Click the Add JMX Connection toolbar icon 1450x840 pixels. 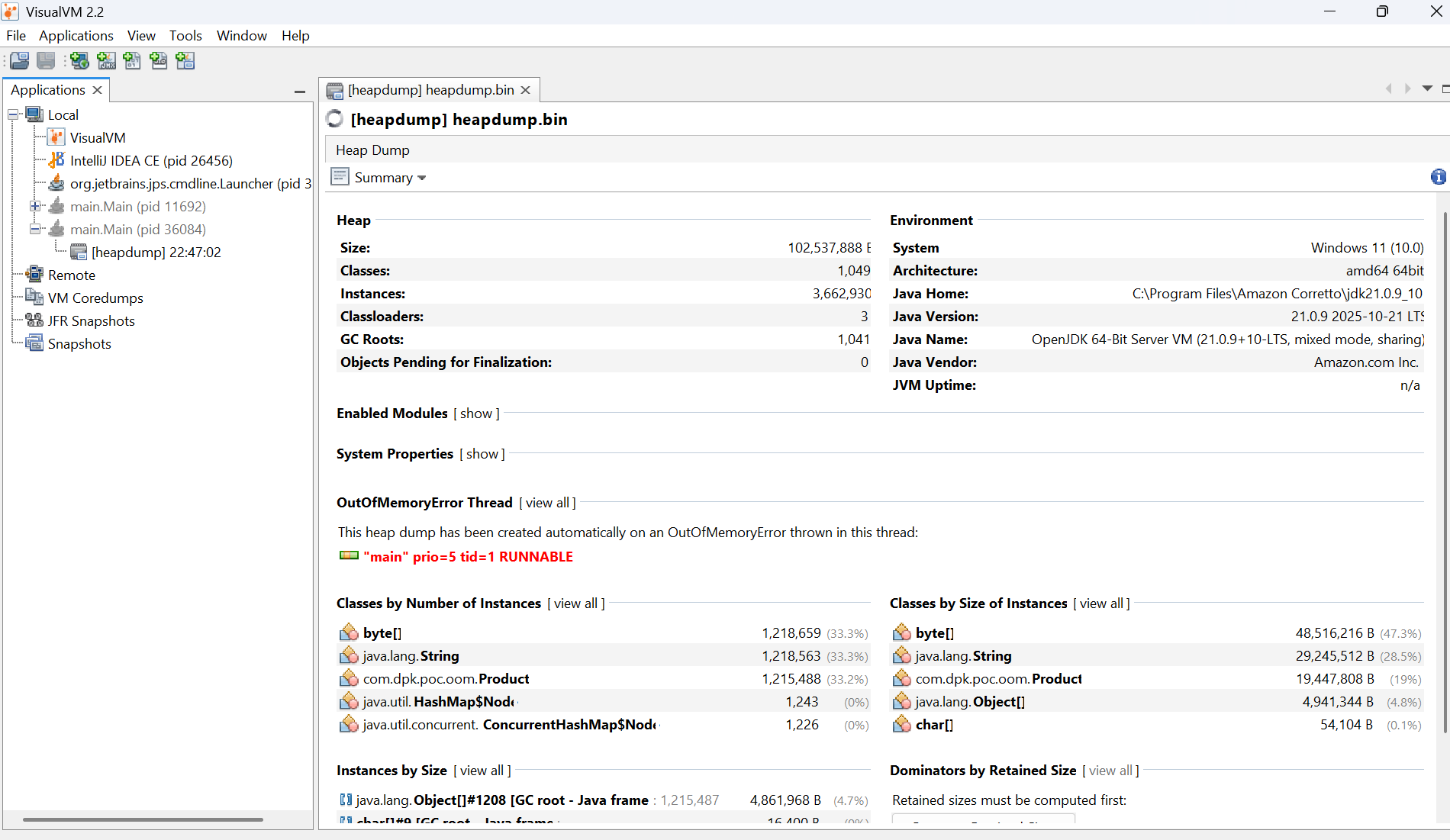point(106,61)
